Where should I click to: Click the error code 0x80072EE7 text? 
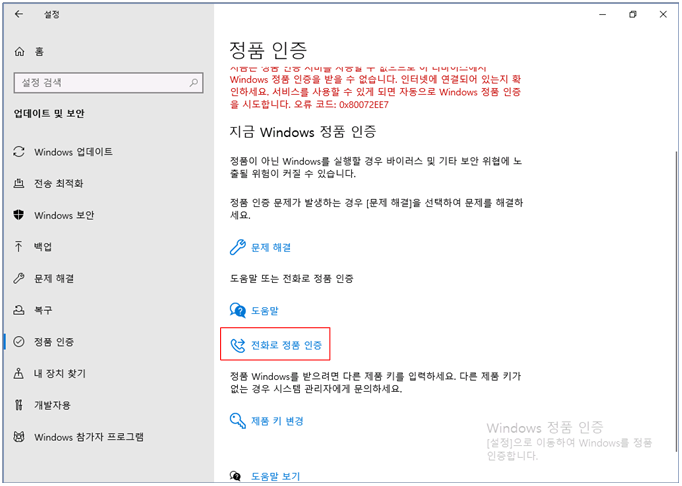point(364,105)
